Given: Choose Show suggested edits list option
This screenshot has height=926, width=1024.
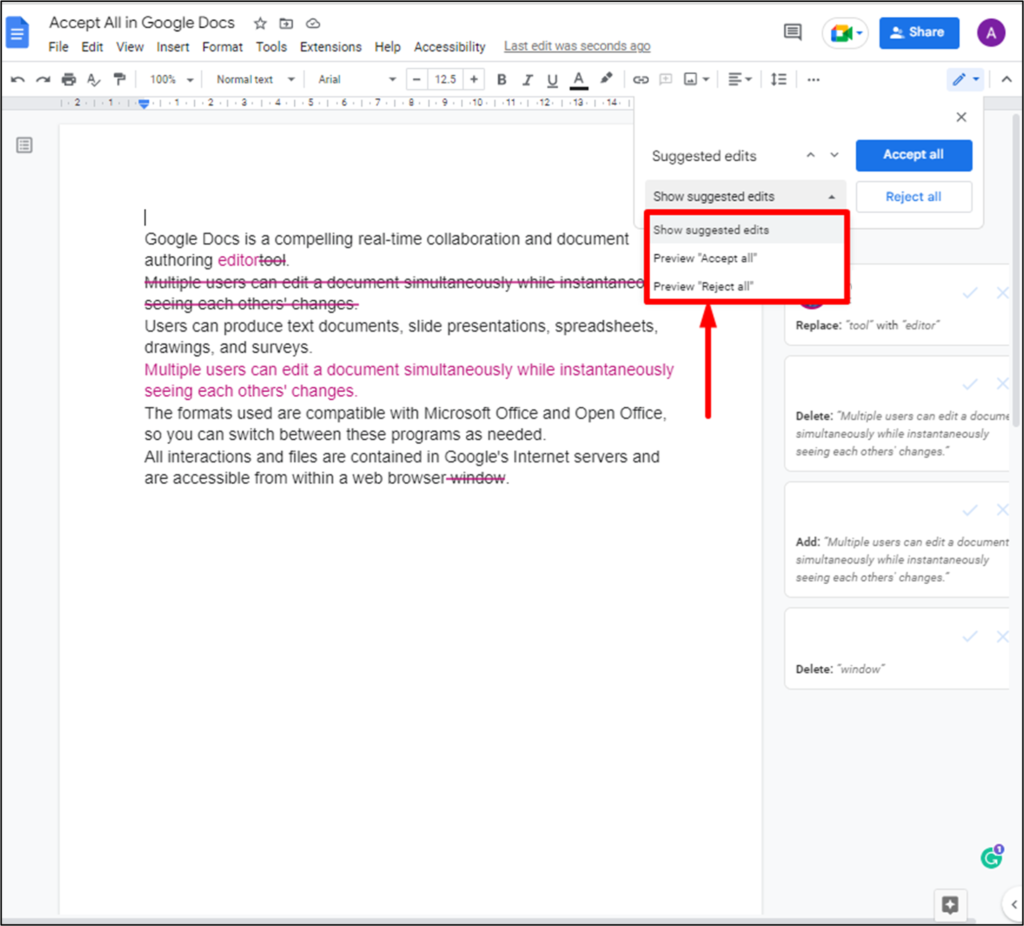Looking at the screenshot, I should [746, 230].
